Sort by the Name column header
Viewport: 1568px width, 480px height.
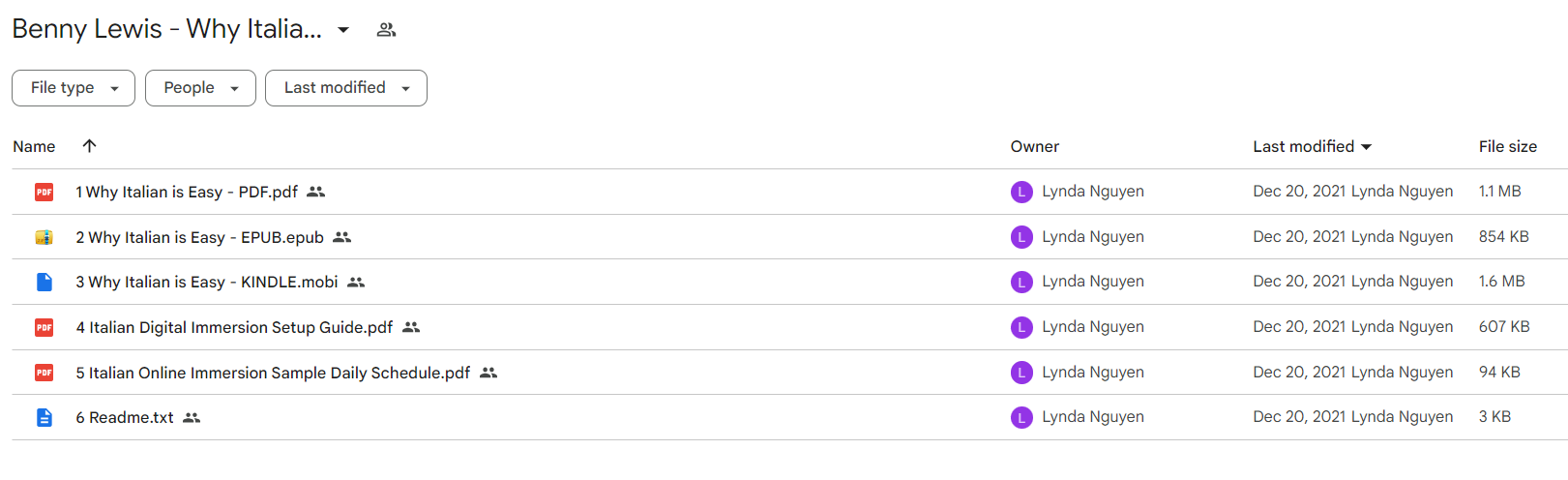(34, 146)
